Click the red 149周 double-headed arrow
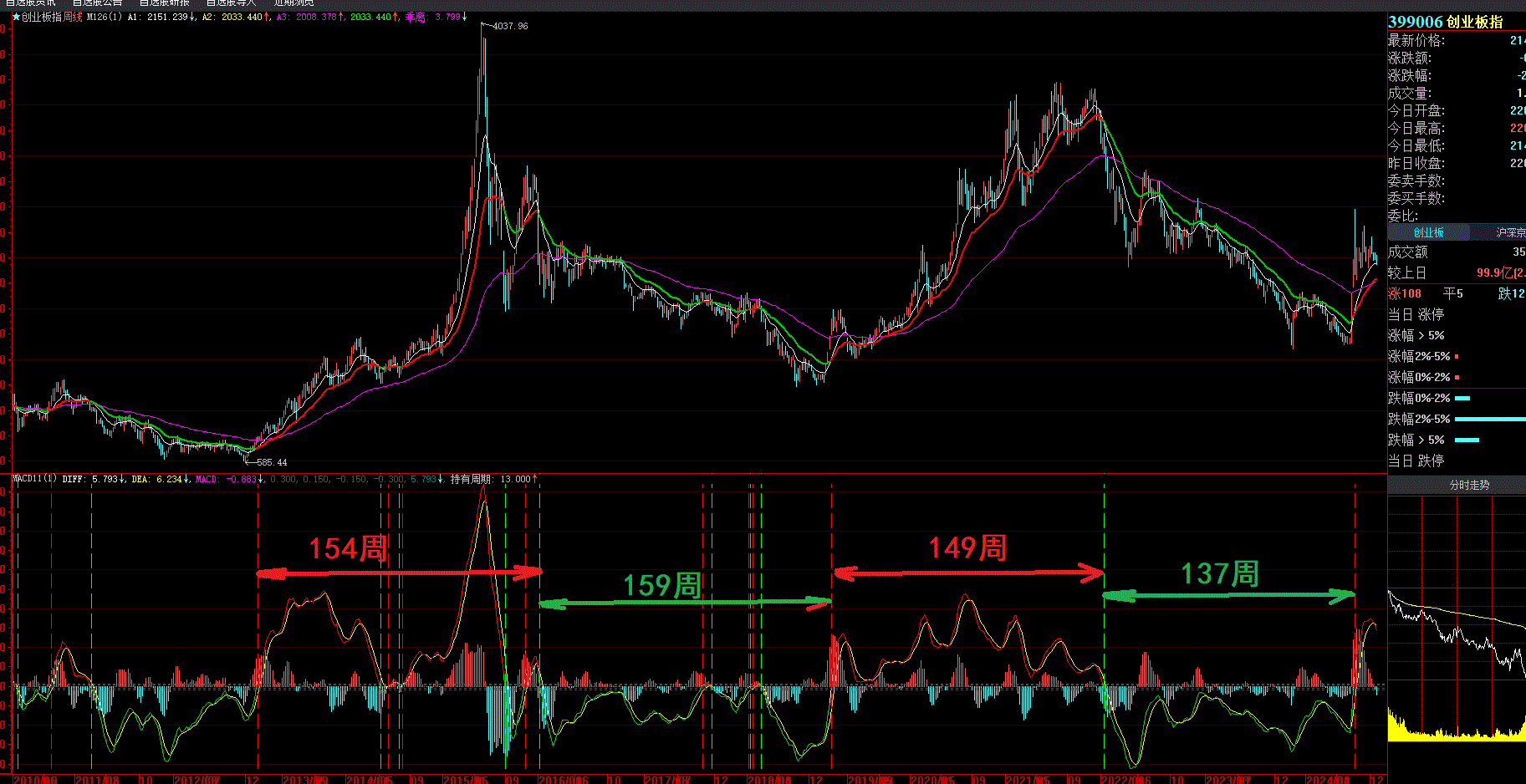 [x=968, y=573]
